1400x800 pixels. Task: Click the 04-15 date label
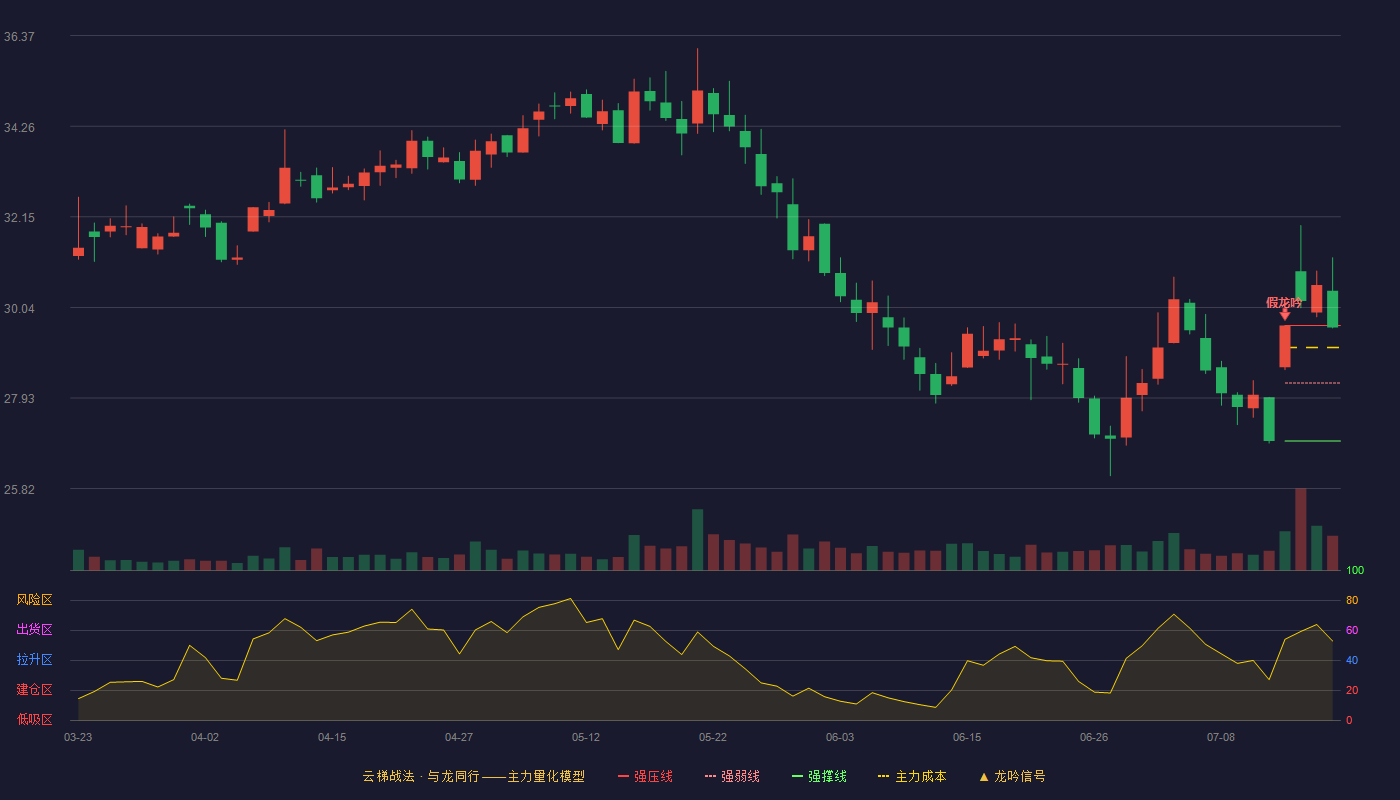tap(332, 737)
